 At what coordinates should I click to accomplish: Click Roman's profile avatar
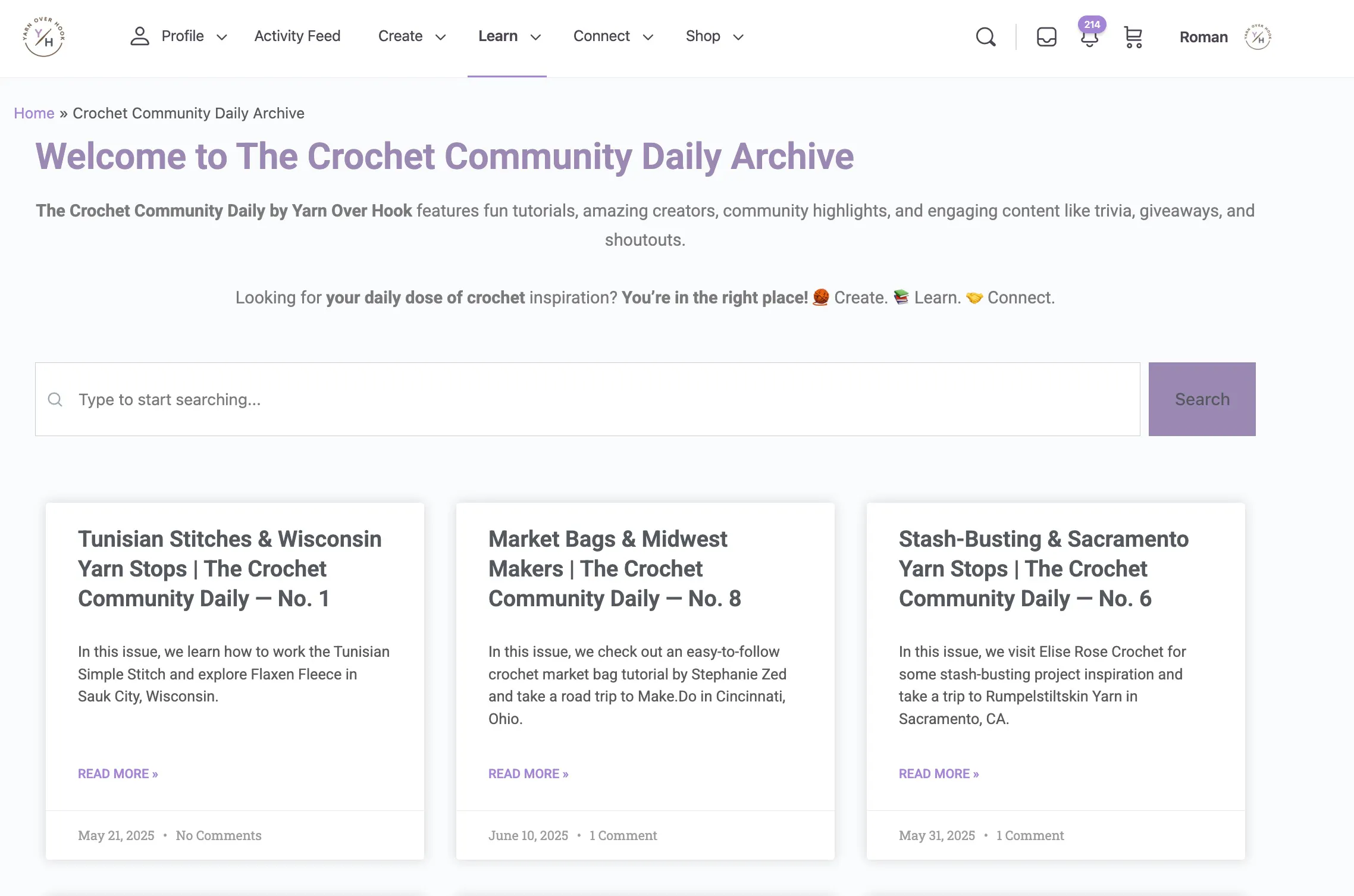(x=1258, y=37)
